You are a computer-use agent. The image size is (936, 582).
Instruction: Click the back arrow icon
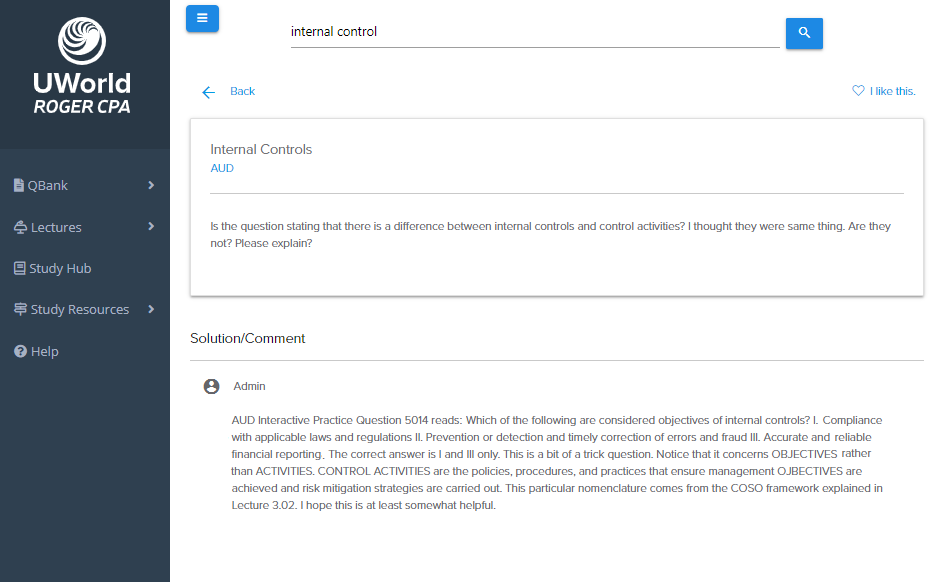click(208, 92)
